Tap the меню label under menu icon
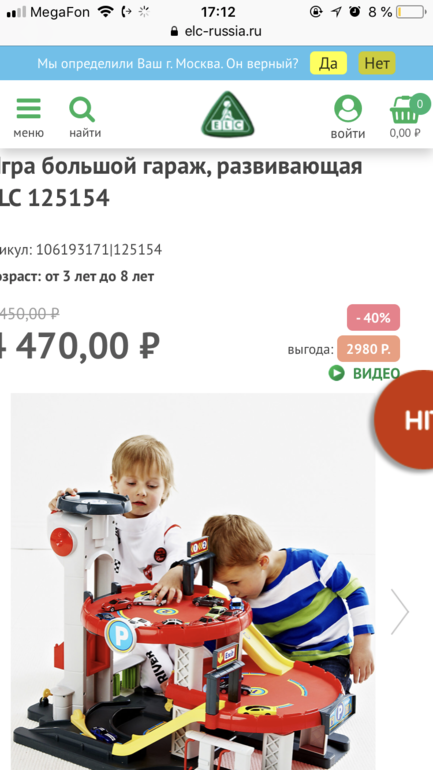Viewport: 433px width, 770px height. pos(28,133)
